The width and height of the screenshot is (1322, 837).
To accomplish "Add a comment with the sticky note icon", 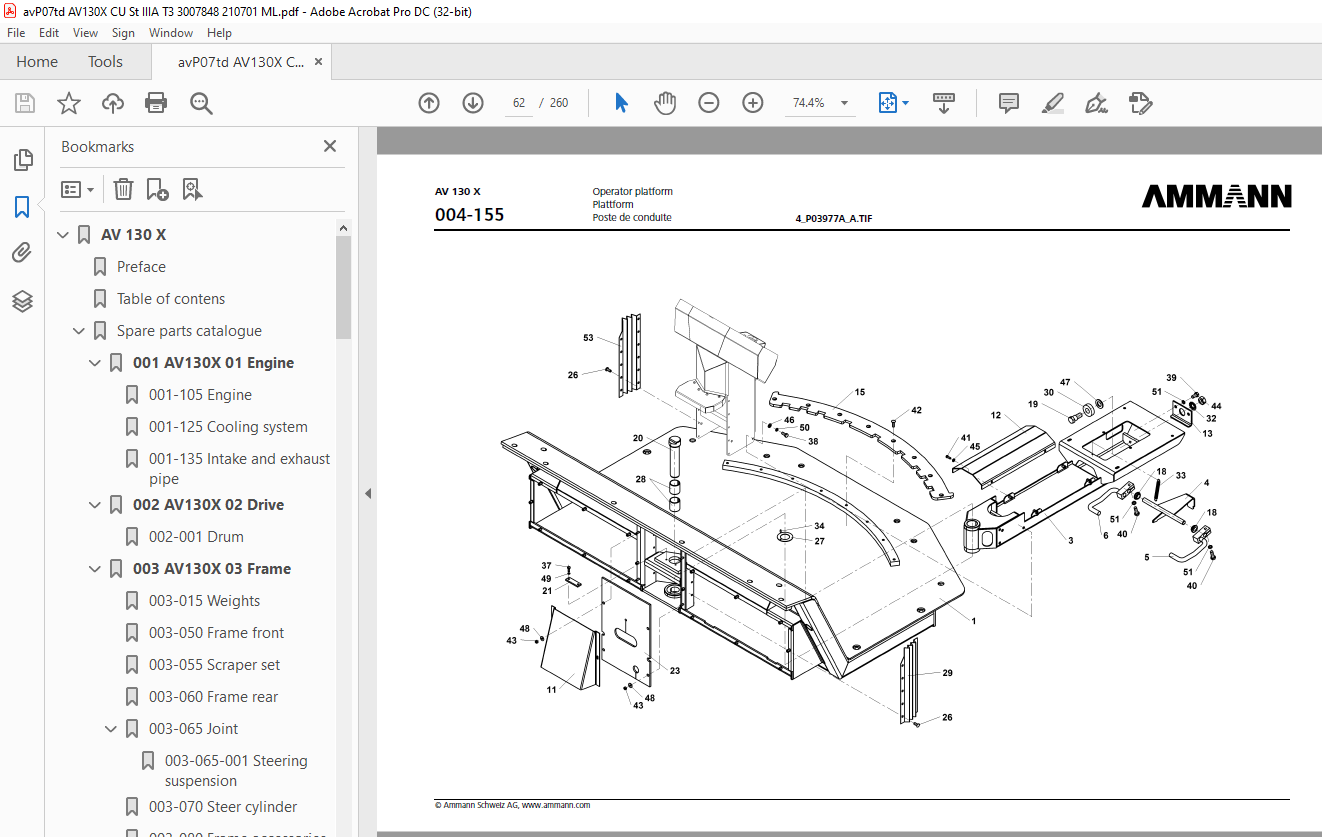I will [1009, 103].
